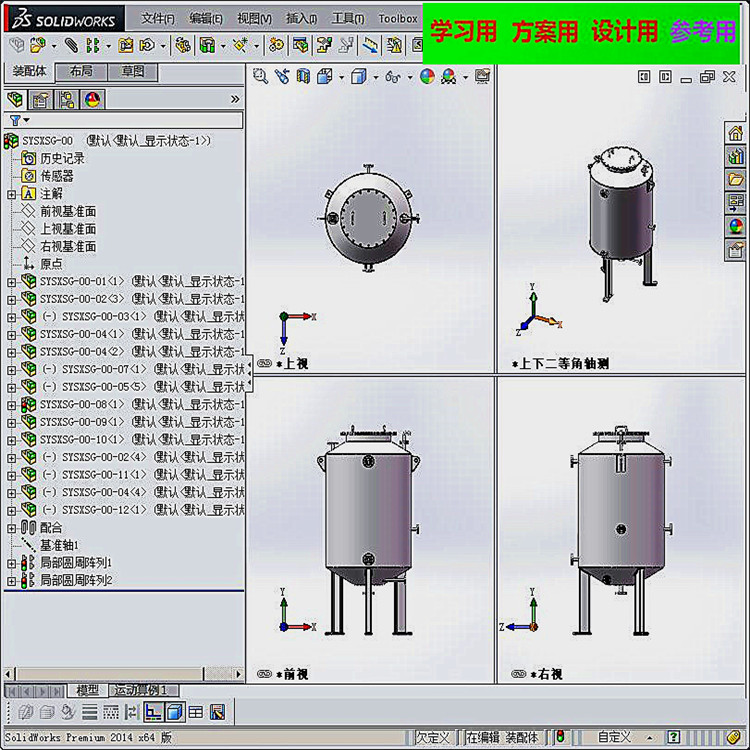Toggle the tile-left viewport button at top right

644,77
